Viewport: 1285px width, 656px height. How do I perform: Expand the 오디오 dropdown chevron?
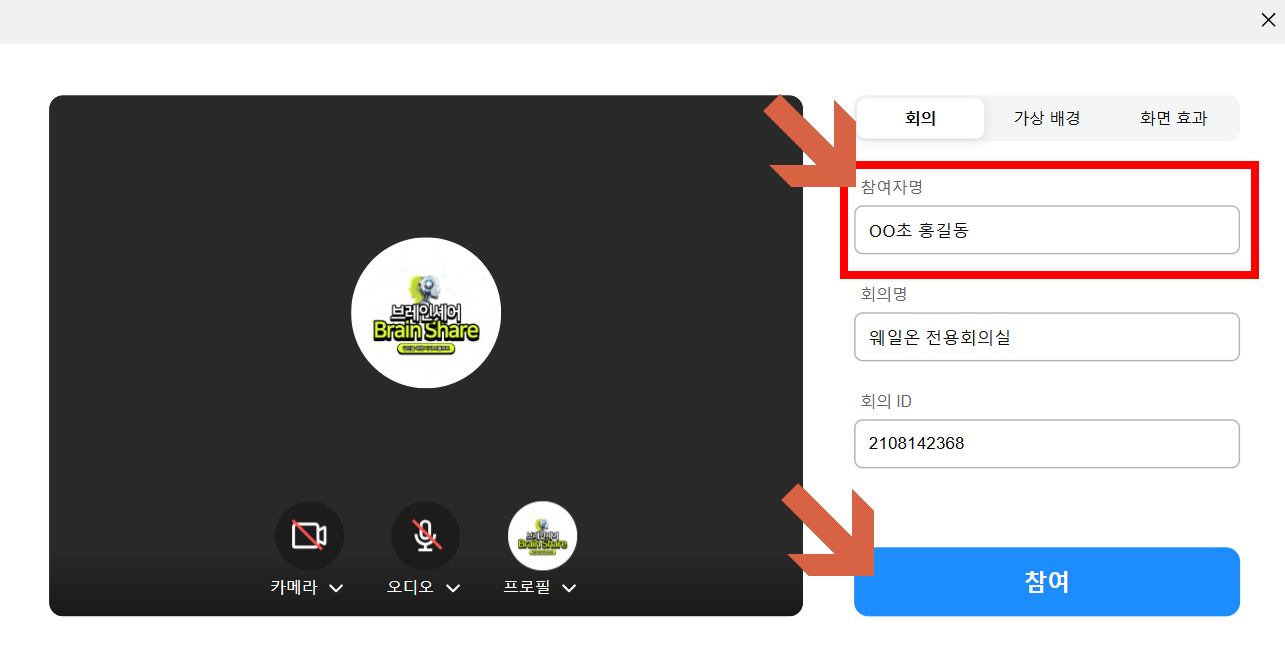pos(453,588)
